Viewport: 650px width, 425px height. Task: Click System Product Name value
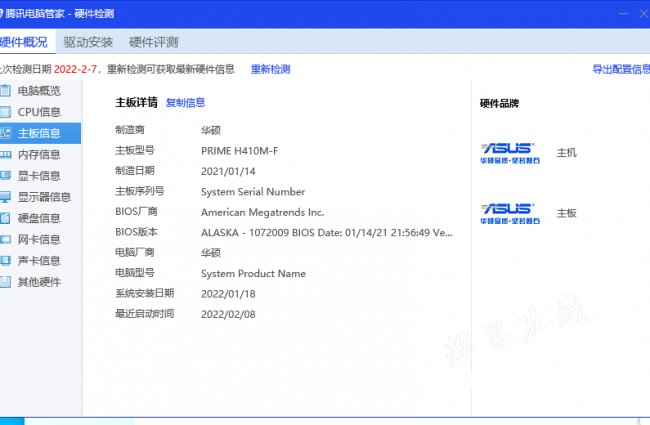point(253,274)
